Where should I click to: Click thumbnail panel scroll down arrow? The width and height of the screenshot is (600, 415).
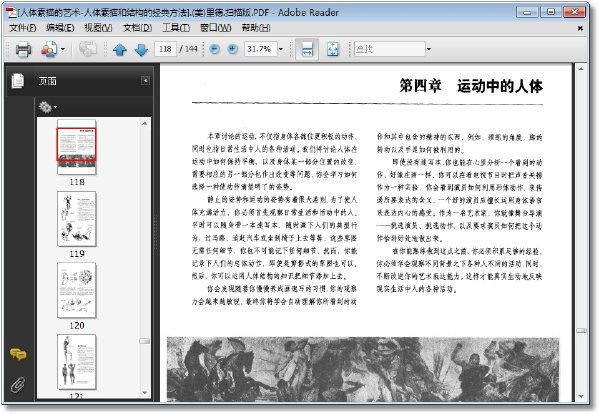pos(144,392)
